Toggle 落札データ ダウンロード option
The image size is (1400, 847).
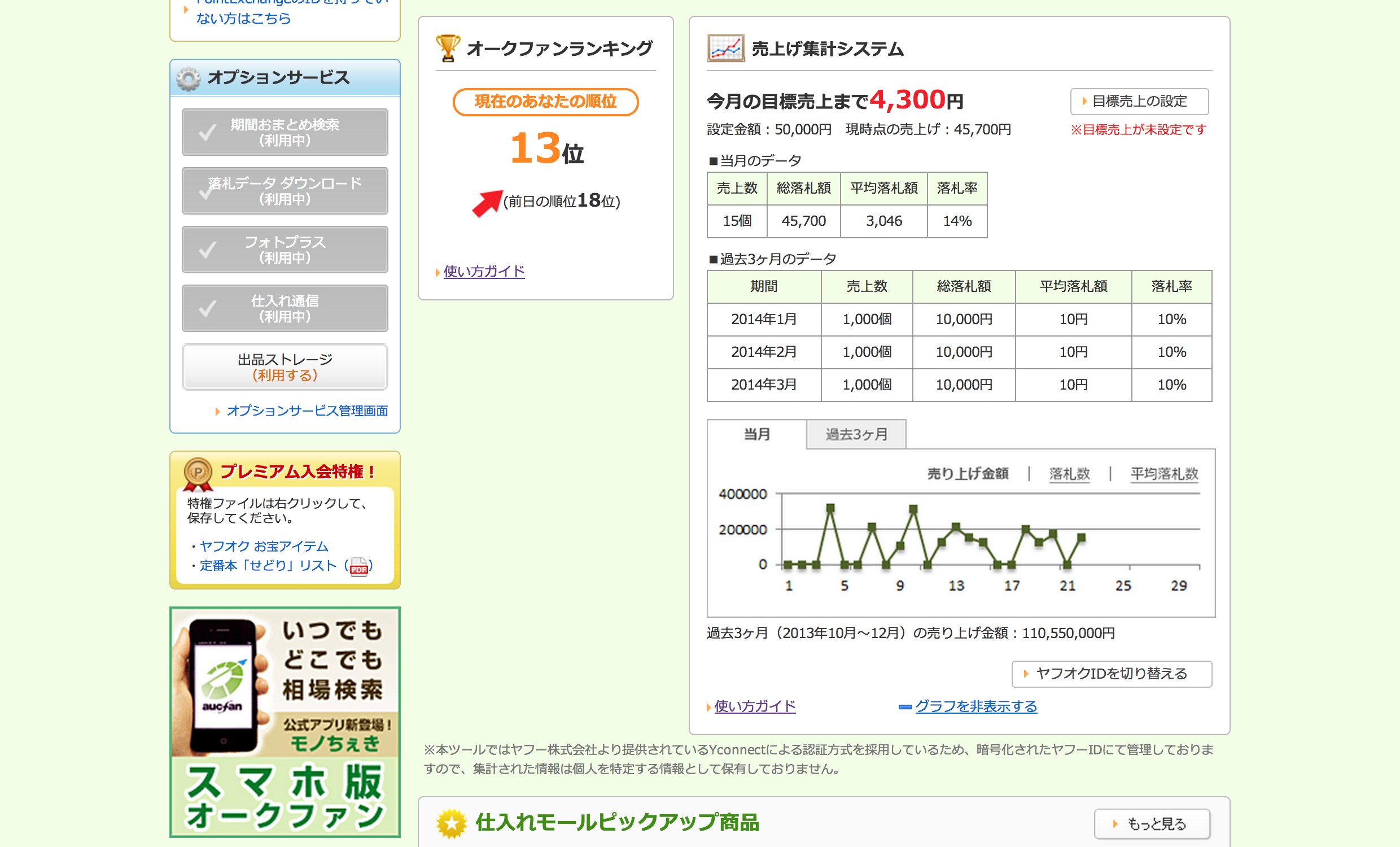[285, 191]
